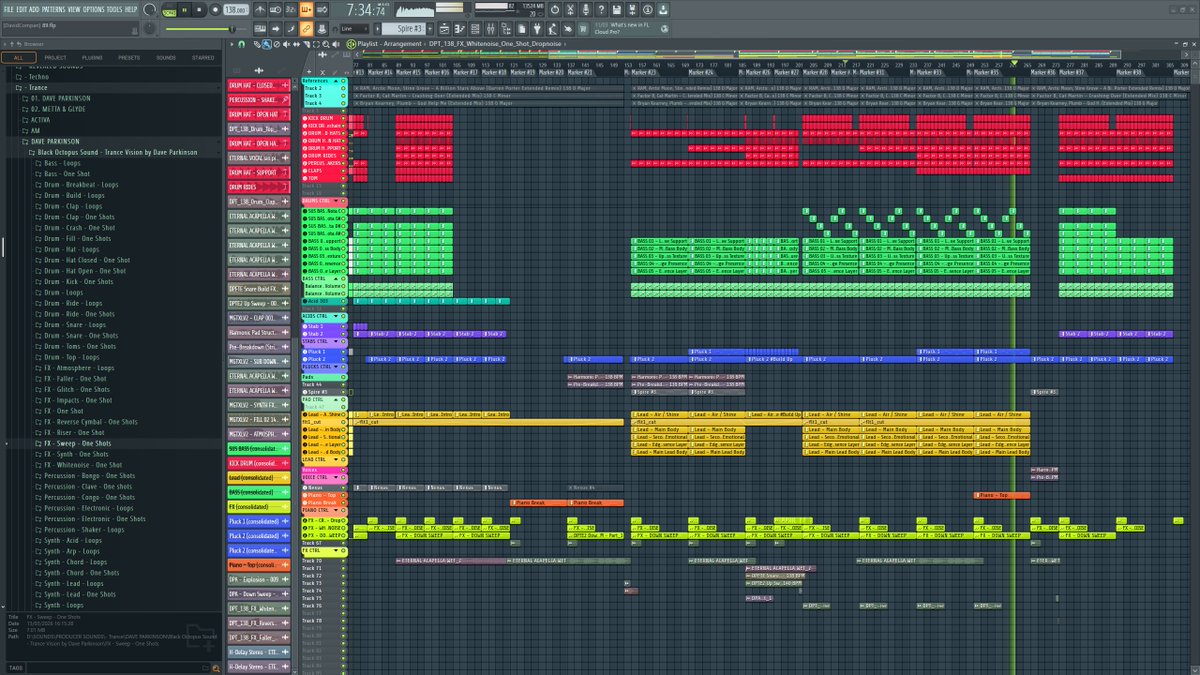The height and width of the screenshot is (675, 1200).
Task: Enable the wait for input recording icon
Action: tap(275, 9)
